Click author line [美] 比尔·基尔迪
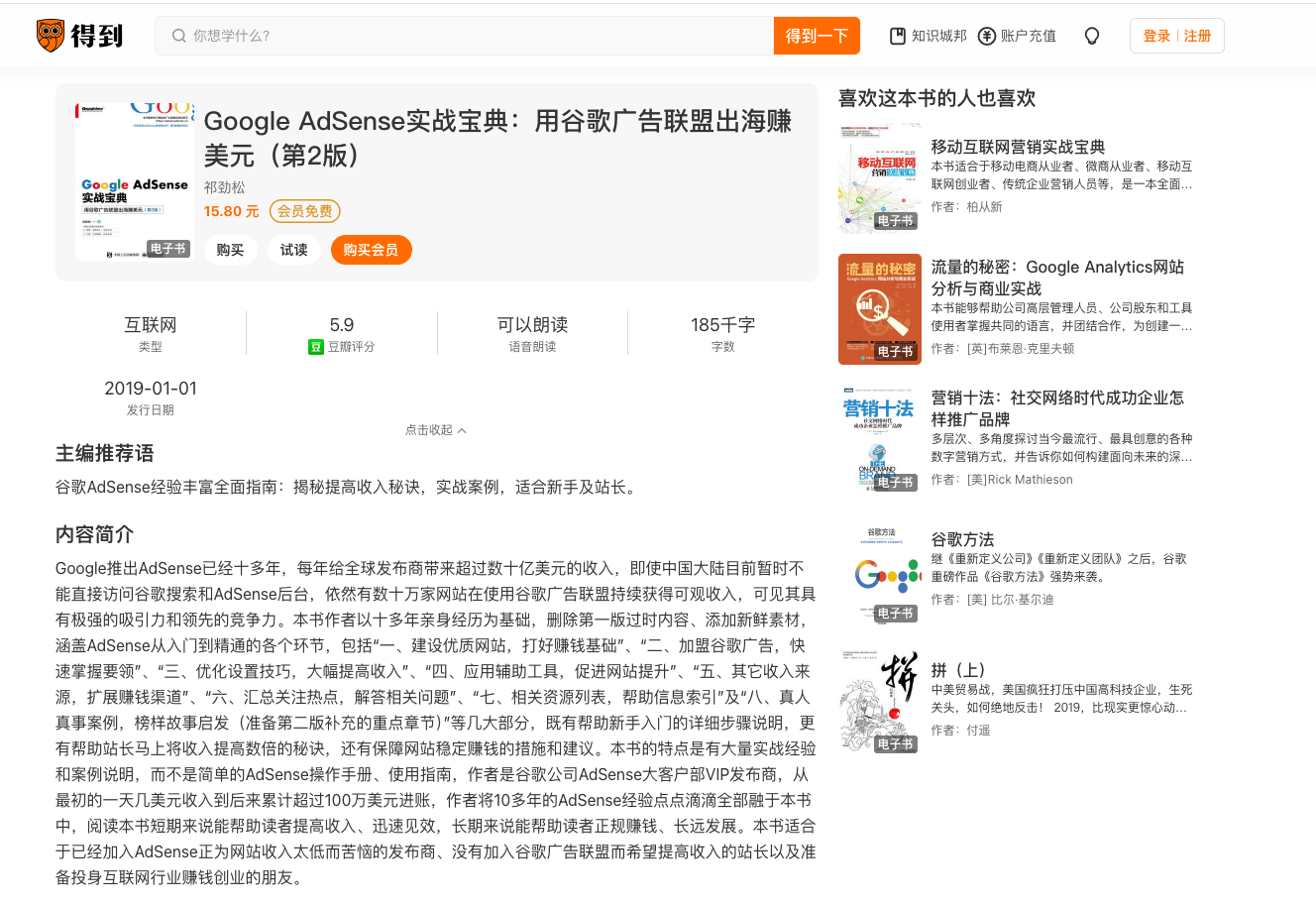The image size is (1316, 905). (992, 600)
